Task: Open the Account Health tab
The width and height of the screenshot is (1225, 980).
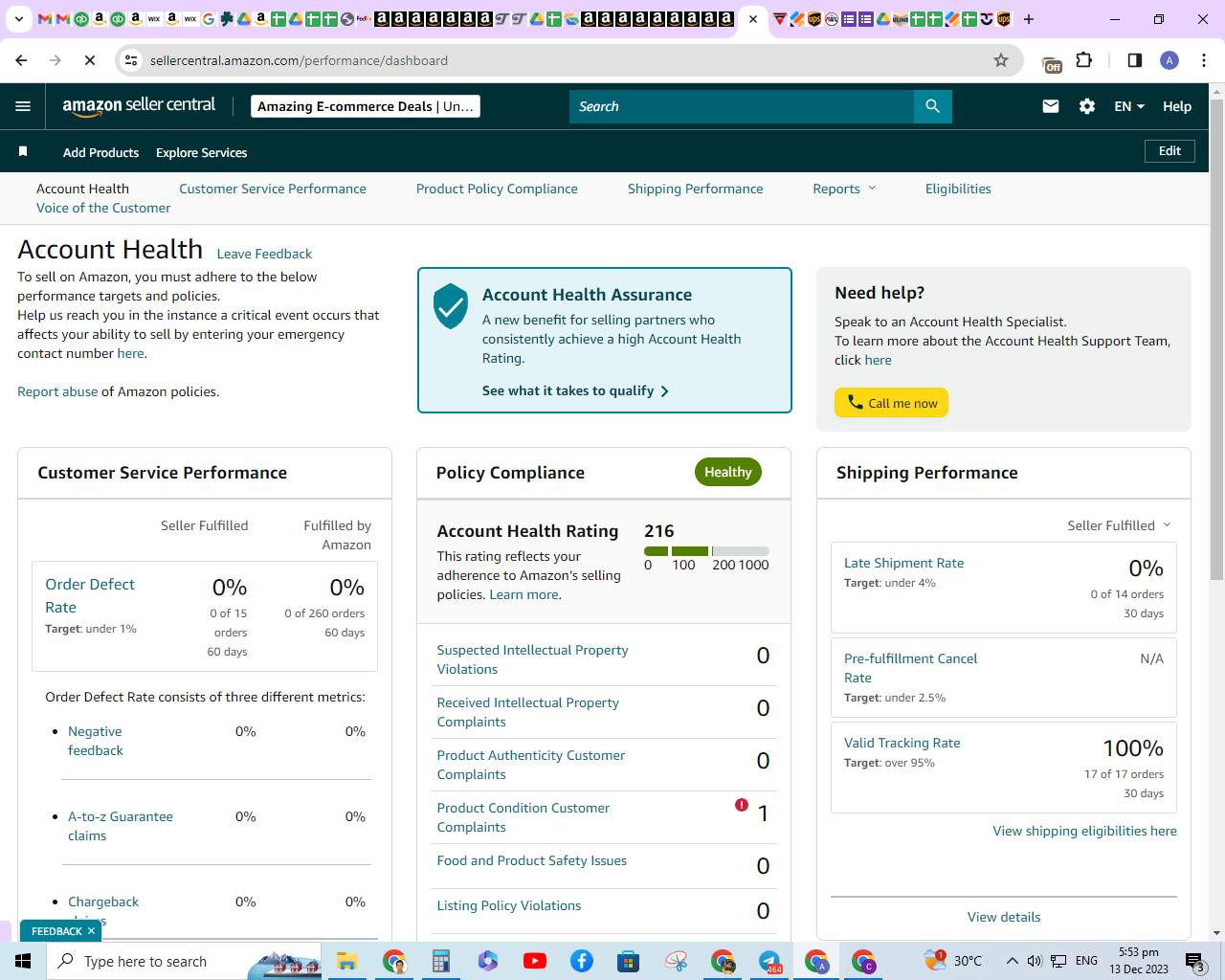Action: click(x=82, y=189)
